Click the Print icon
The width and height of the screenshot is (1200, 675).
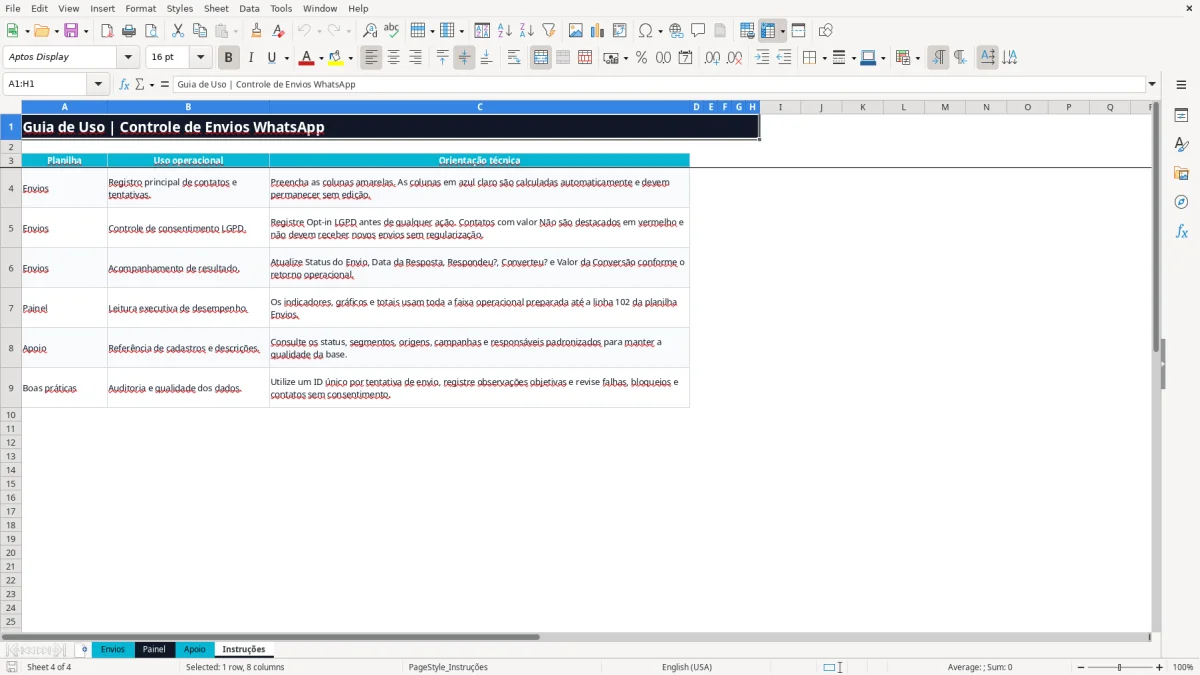pos(129,31)
